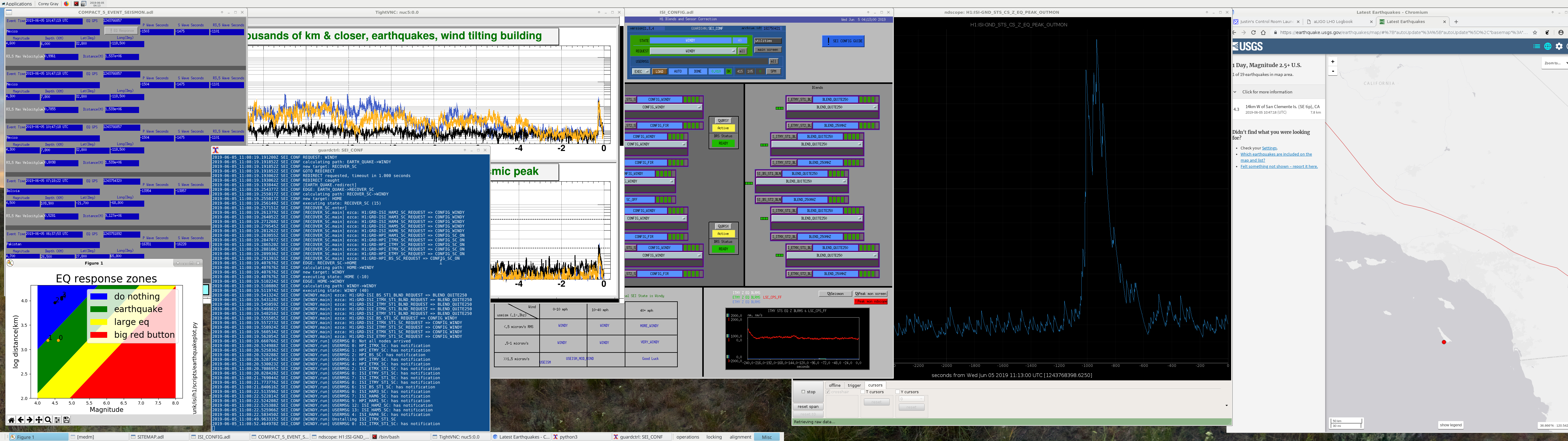The image size is (1568, 441).
Task: Reload the Latest Earthquakes page
Action: click(1253, 32)
